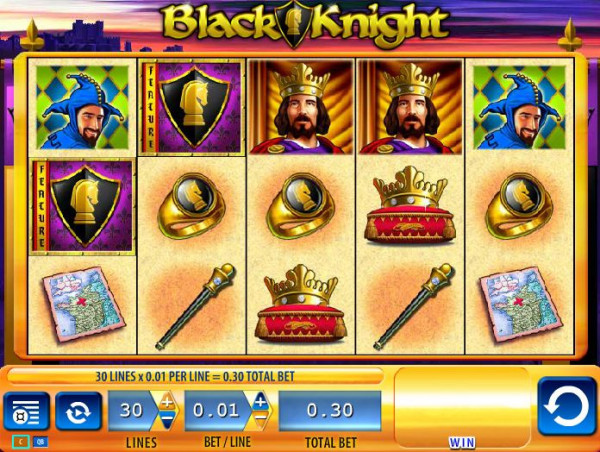
Task: Select the Feature shield symbol on reel two
Action: 191,107
